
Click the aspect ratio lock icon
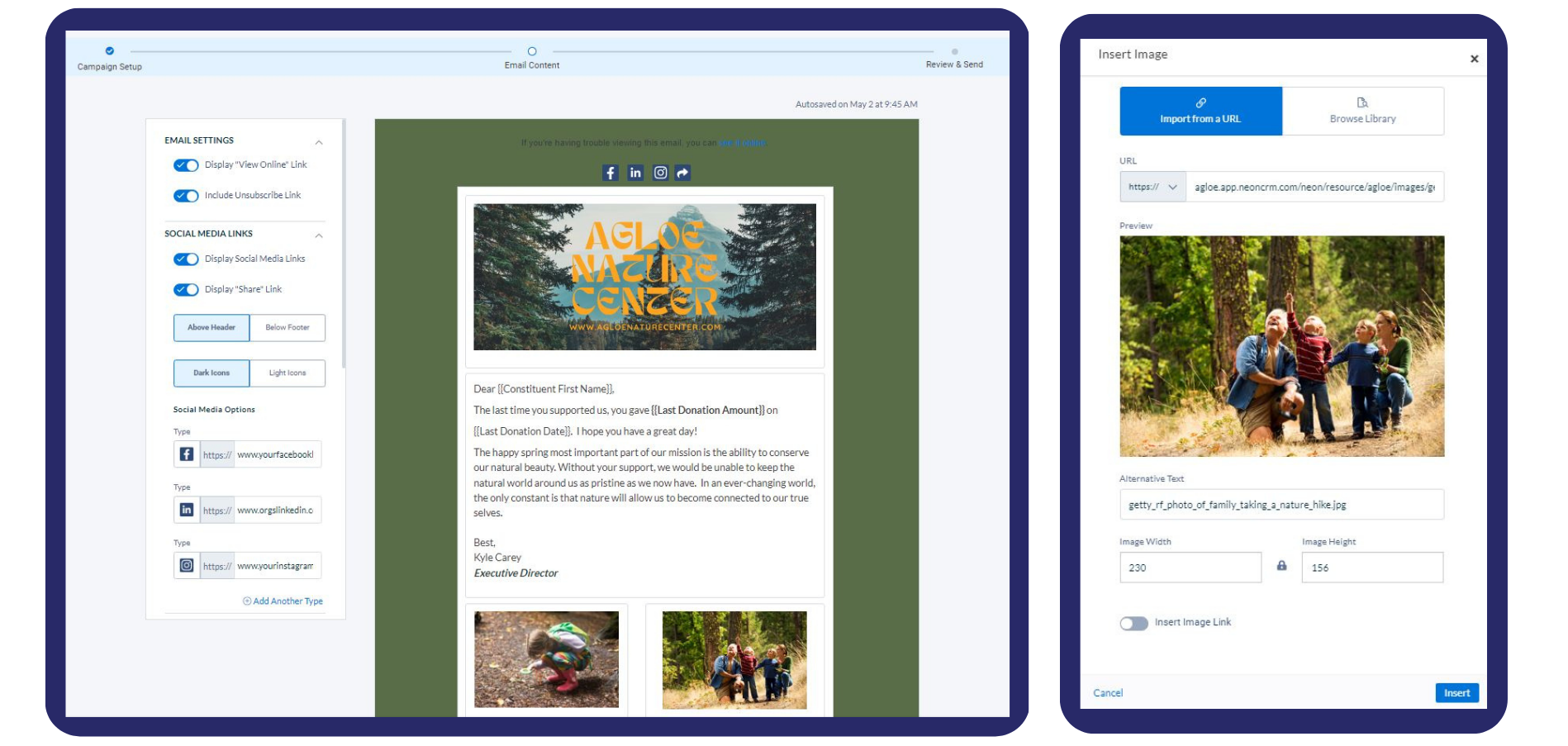(x=1281, y=566)
